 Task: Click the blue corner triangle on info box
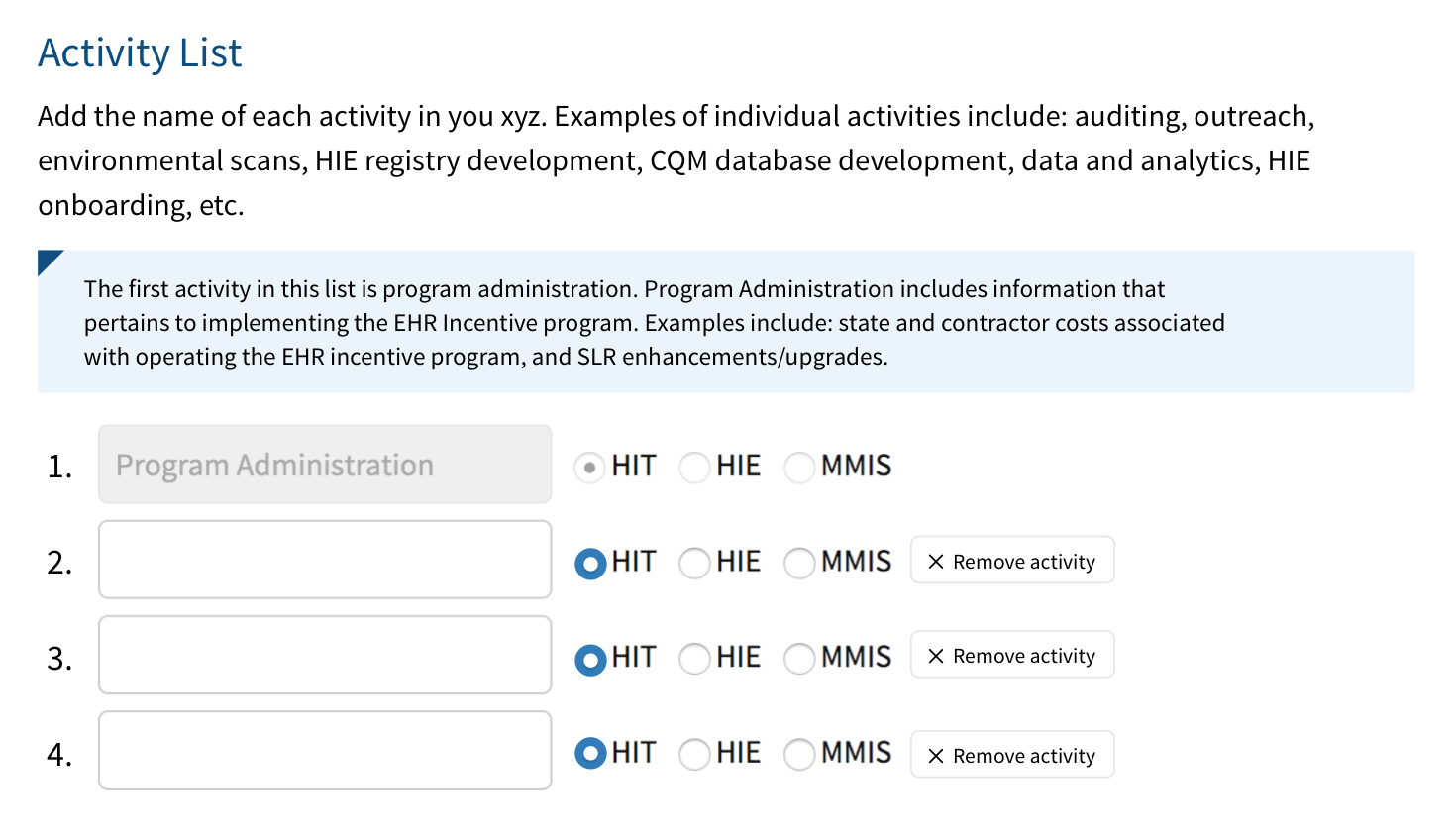48,260
